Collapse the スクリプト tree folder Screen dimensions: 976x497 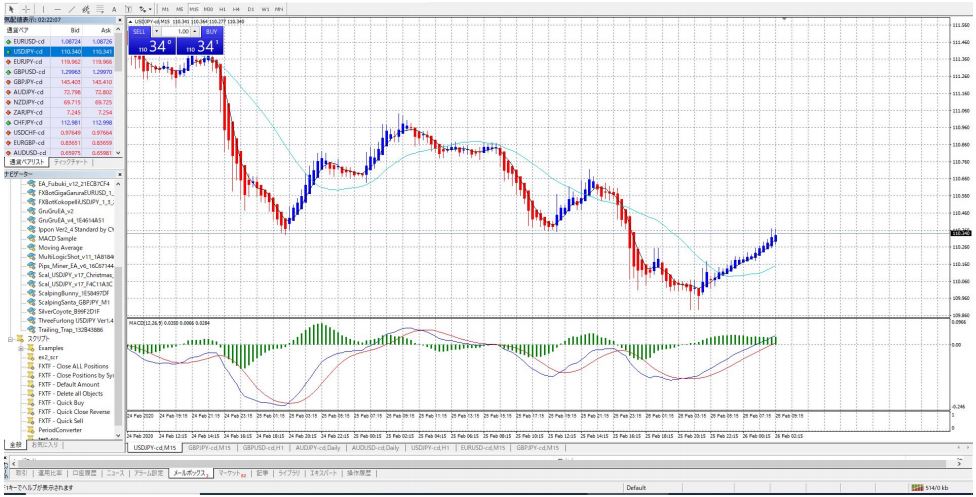tap(10, 339)
